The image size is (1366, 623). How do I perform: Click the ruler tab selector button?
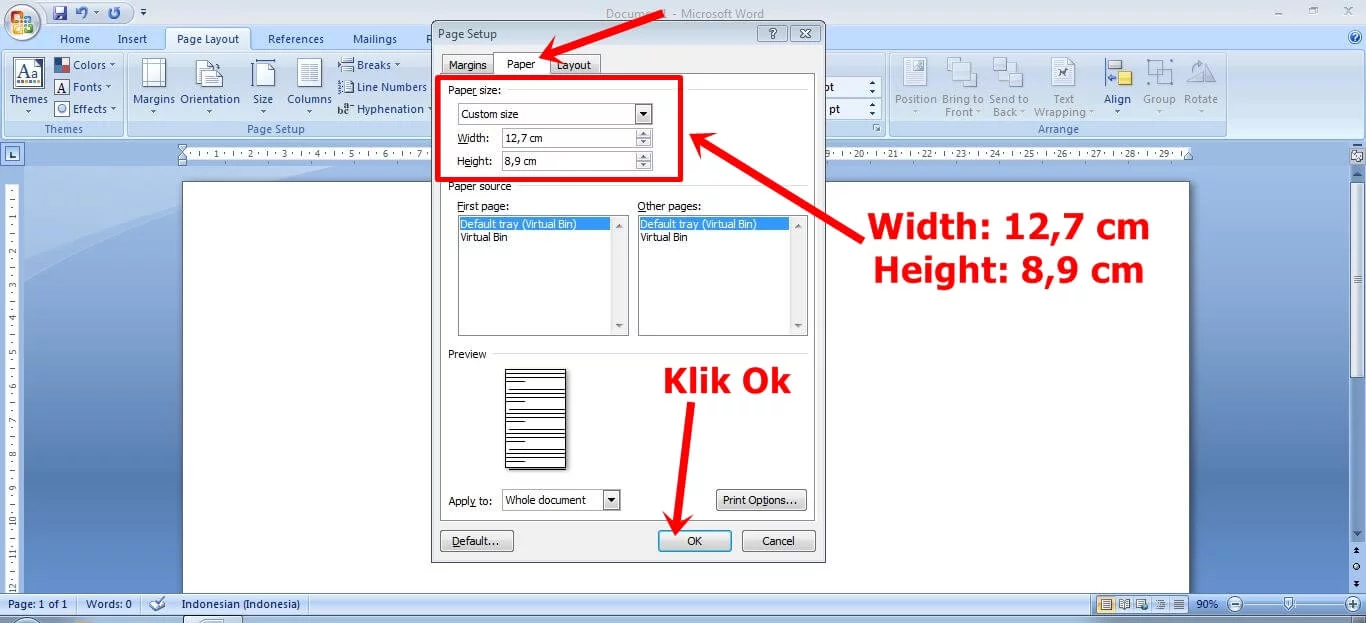pyautogui.click(x=12, y=154)
